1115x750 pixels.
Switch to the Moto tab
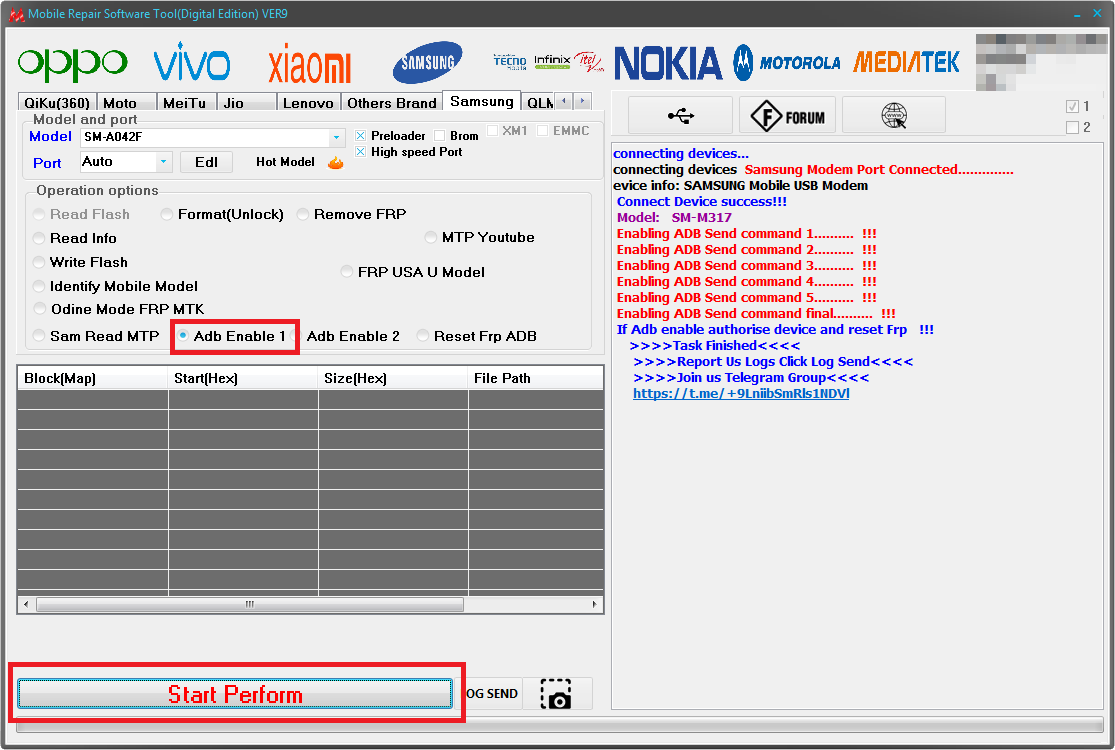click(x=125, y=103)
